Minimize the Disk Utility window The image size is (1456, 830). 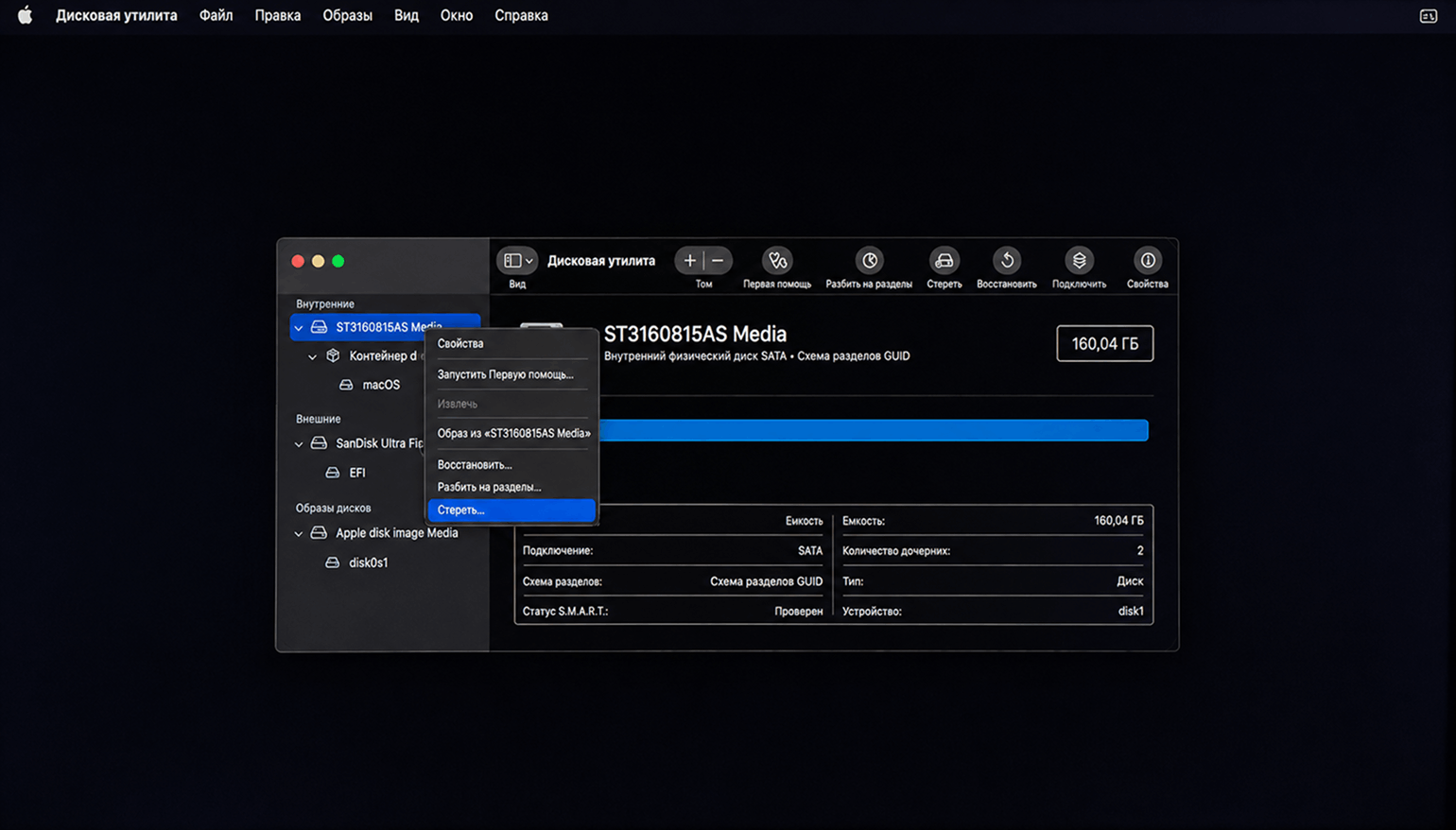(319, 261)
